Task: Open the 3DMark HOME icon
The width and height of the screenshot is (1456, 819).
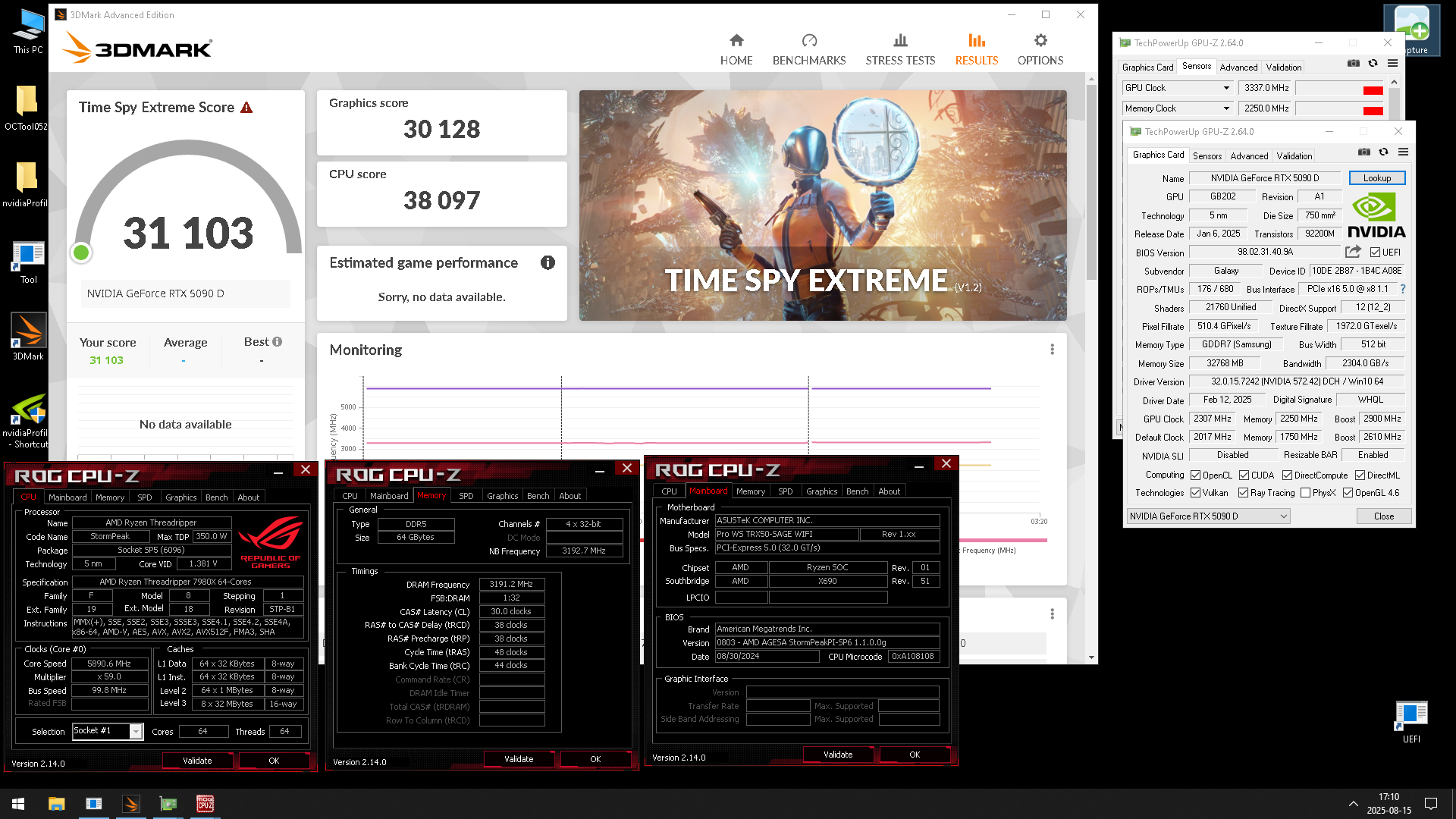Action: point(736,40)
